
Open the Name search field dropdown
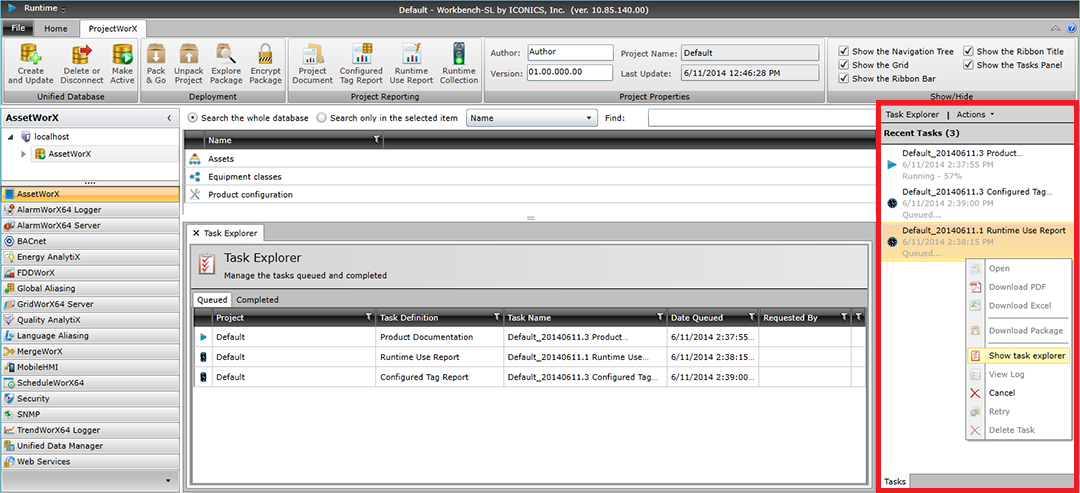click(591, 118)
